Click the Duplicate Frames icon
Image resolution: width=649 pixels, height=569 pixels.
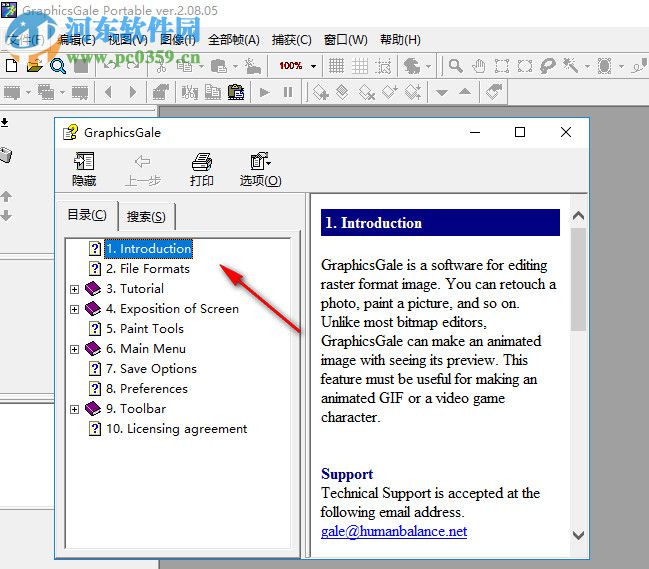point(46,92)
